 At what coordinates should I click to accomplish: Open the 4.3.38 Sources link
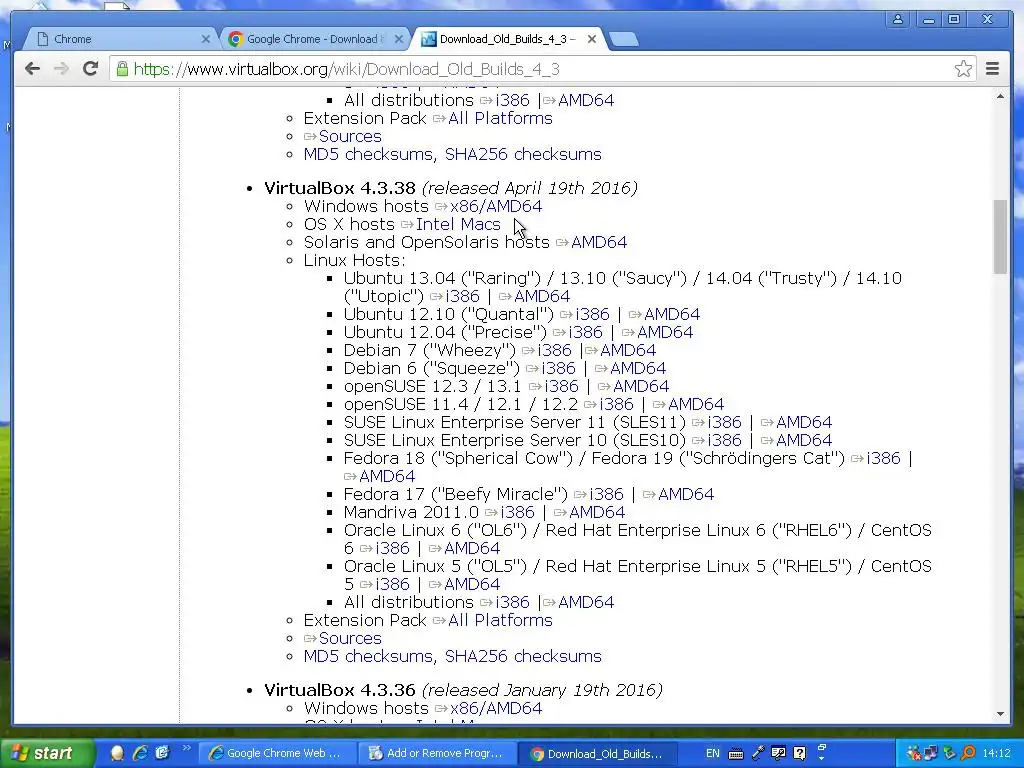click(x=350, y=639)
